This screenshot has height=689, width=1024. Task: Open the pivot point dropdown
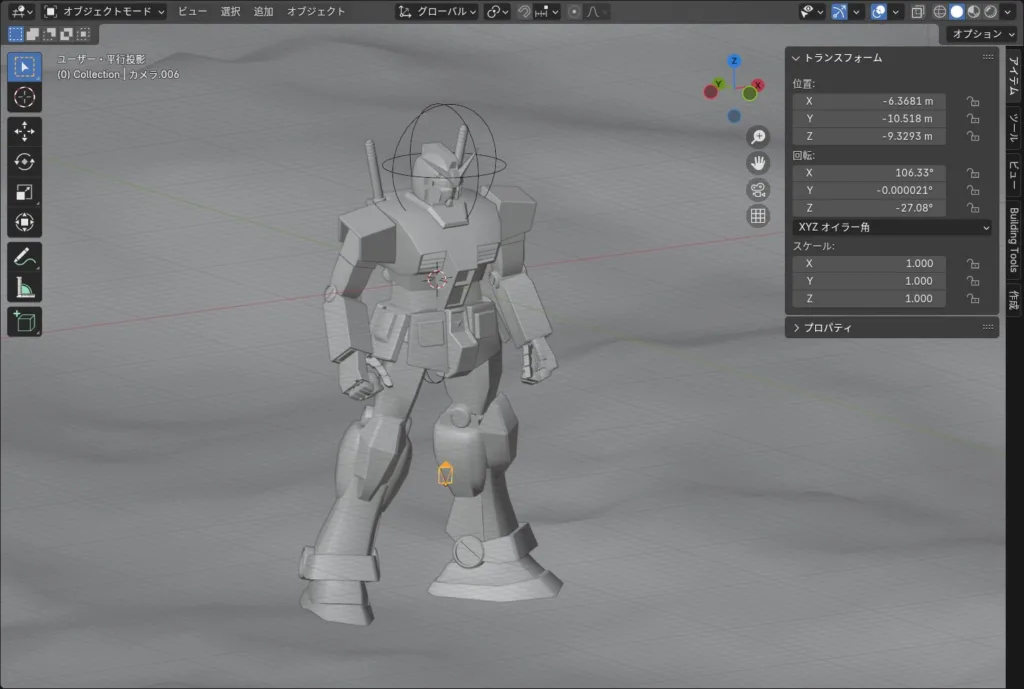pos(497,12)
